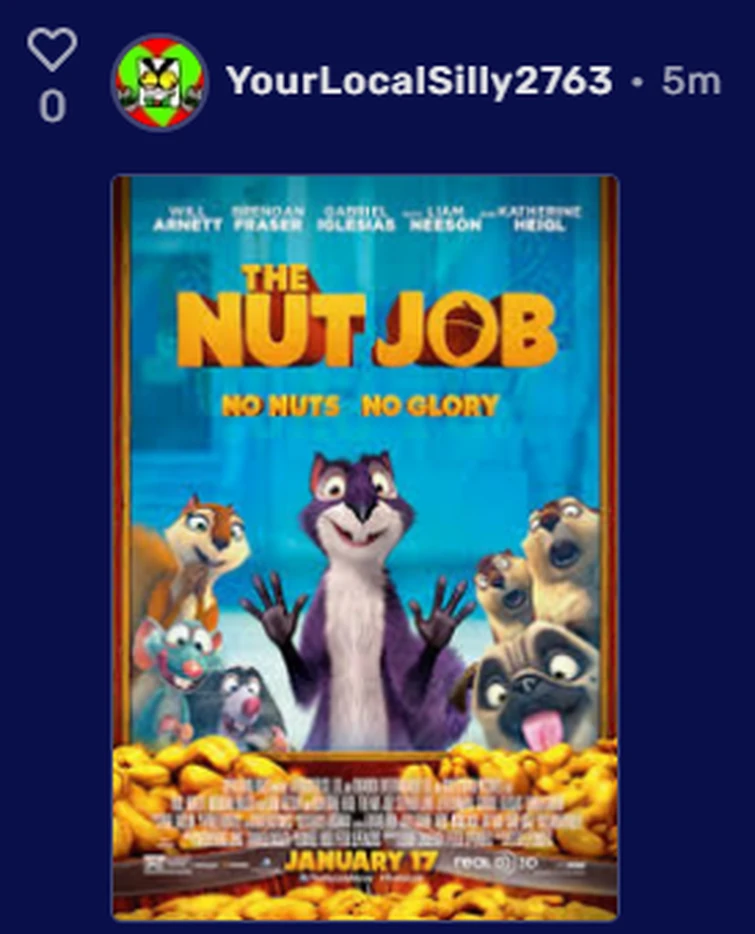
Task: Open YourLocalSilly2763's profile avatar
Action: 160,82
